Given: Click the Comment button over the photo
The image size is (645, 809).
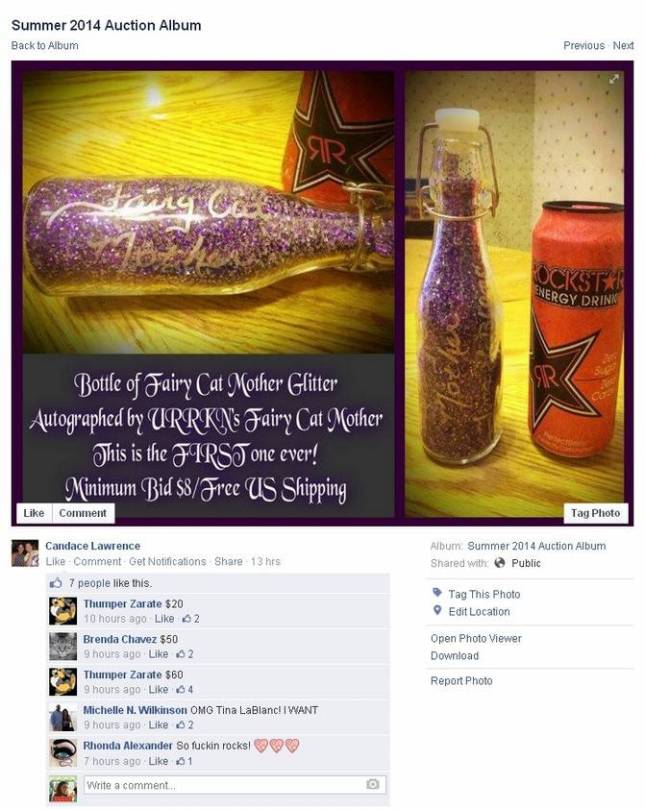Looking at the screenshot, I should [x=83, y=513].
